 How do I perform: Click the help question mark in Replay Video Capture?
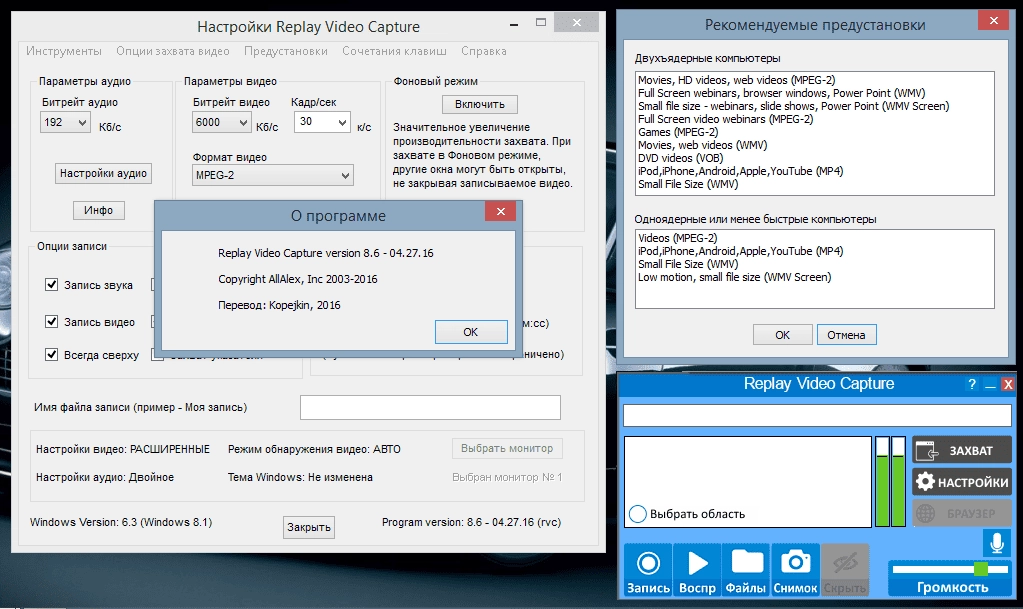pos(972,384)
